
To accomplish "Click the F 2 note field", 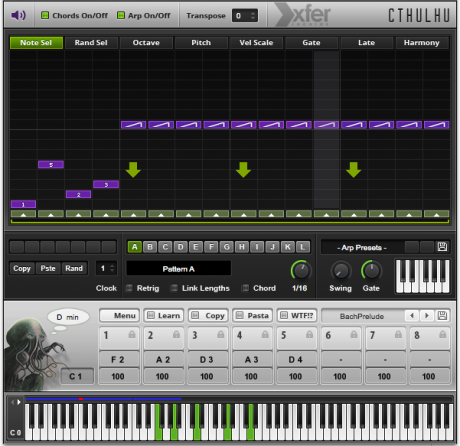I will click(119, 359).
